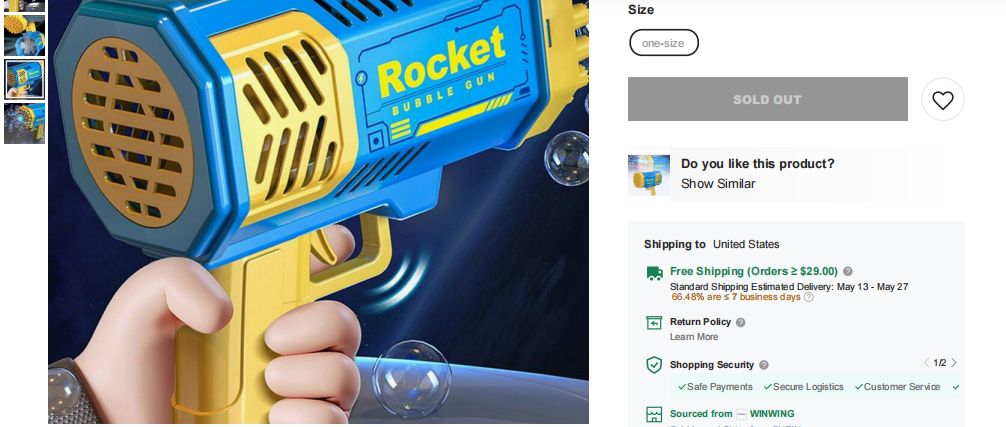Select the highlighted blue bubble gun thumbnail
Image resolution: width=1006 pixels, height=427 pixels.
(24, 80)
